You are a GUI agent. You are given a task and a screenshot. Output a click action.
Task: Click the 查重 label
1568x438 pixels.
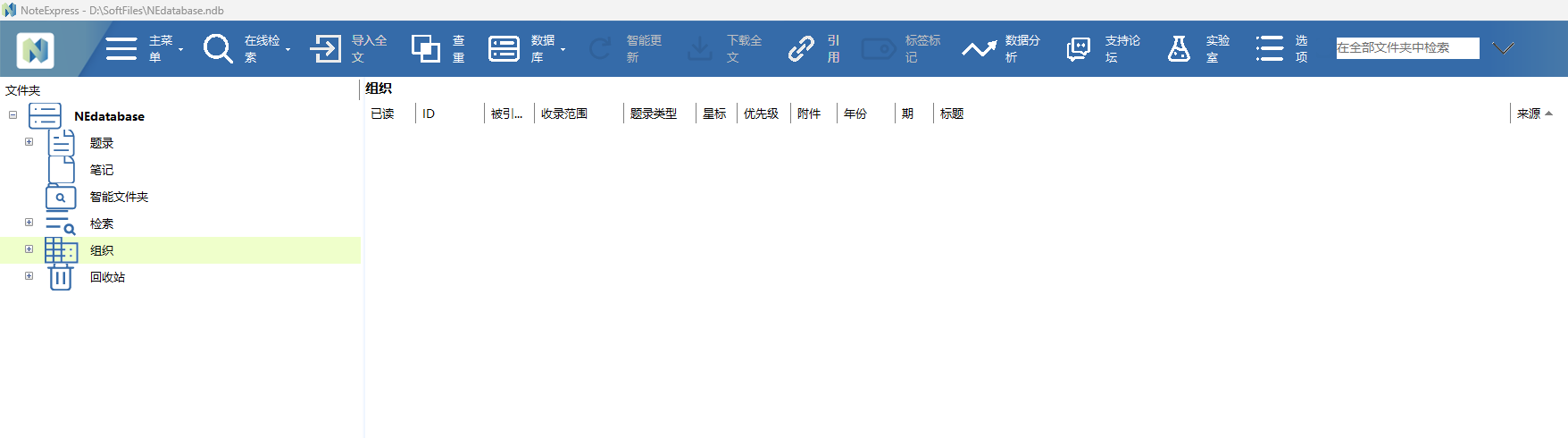point(458,49)
